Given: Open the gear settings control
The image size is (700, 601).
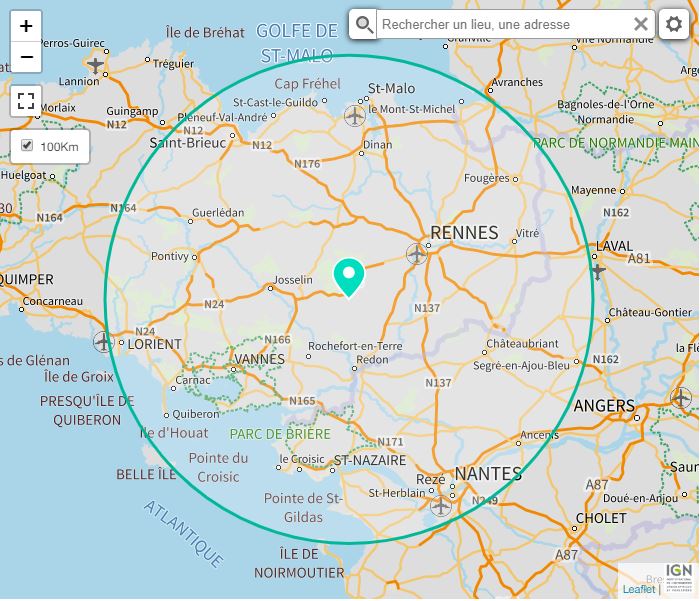Looking at the screenshot, I should (674, 24).
